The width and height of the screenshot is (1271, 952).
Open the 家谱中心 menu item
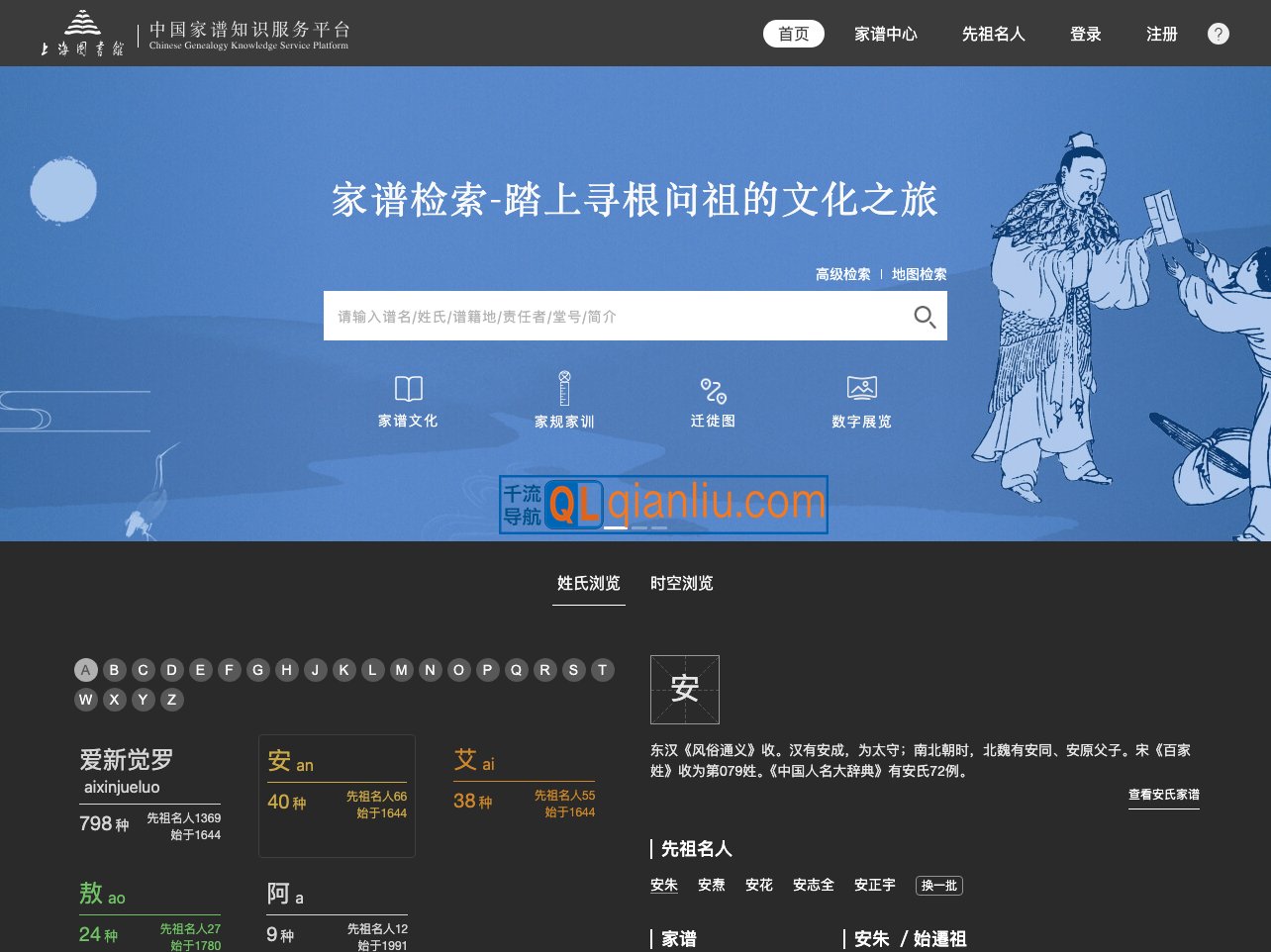886,33
